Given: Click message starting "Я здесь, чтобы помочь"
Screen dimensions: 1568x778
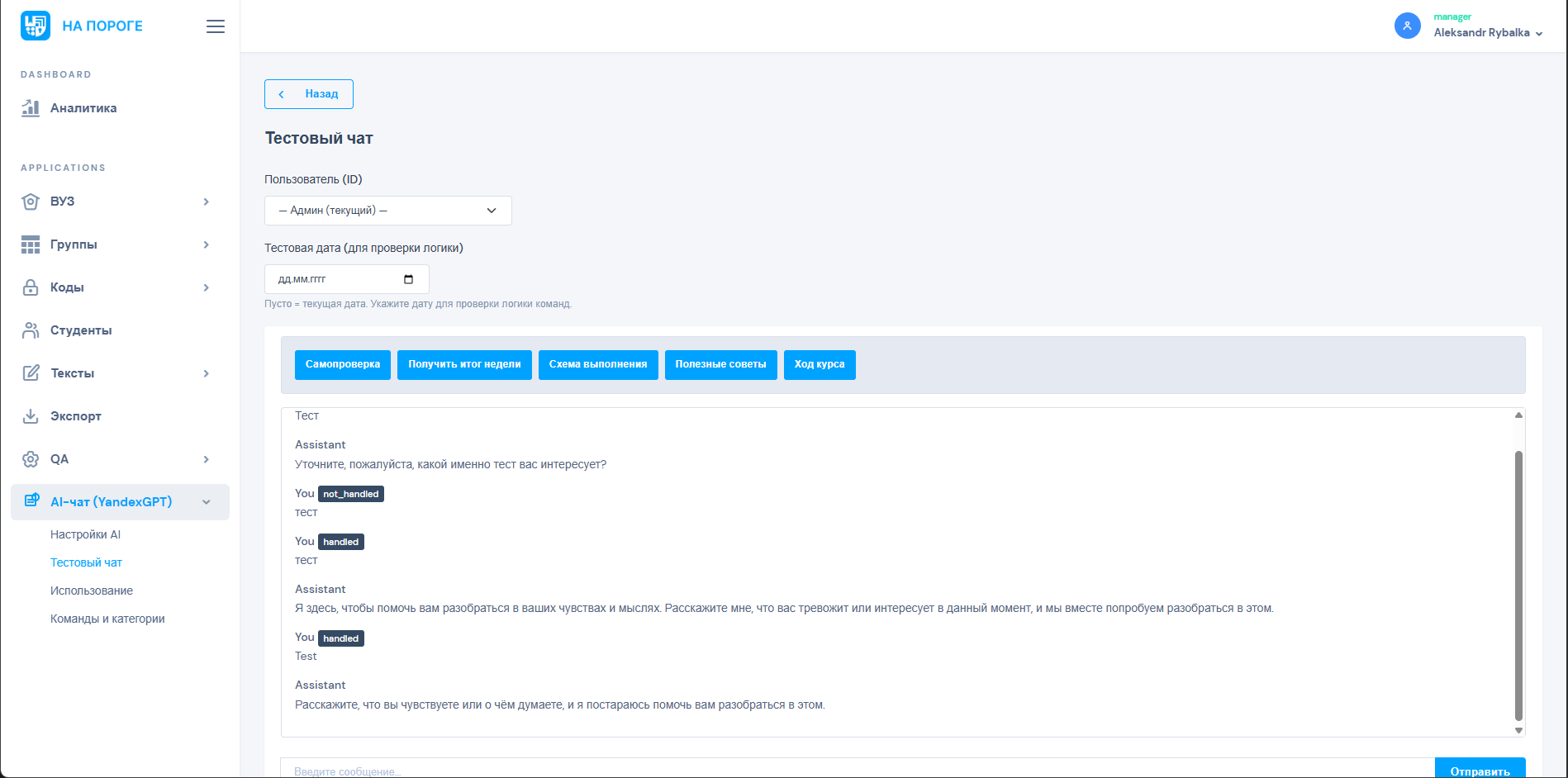Looking at the screenshot, I should tap(784, 609).
